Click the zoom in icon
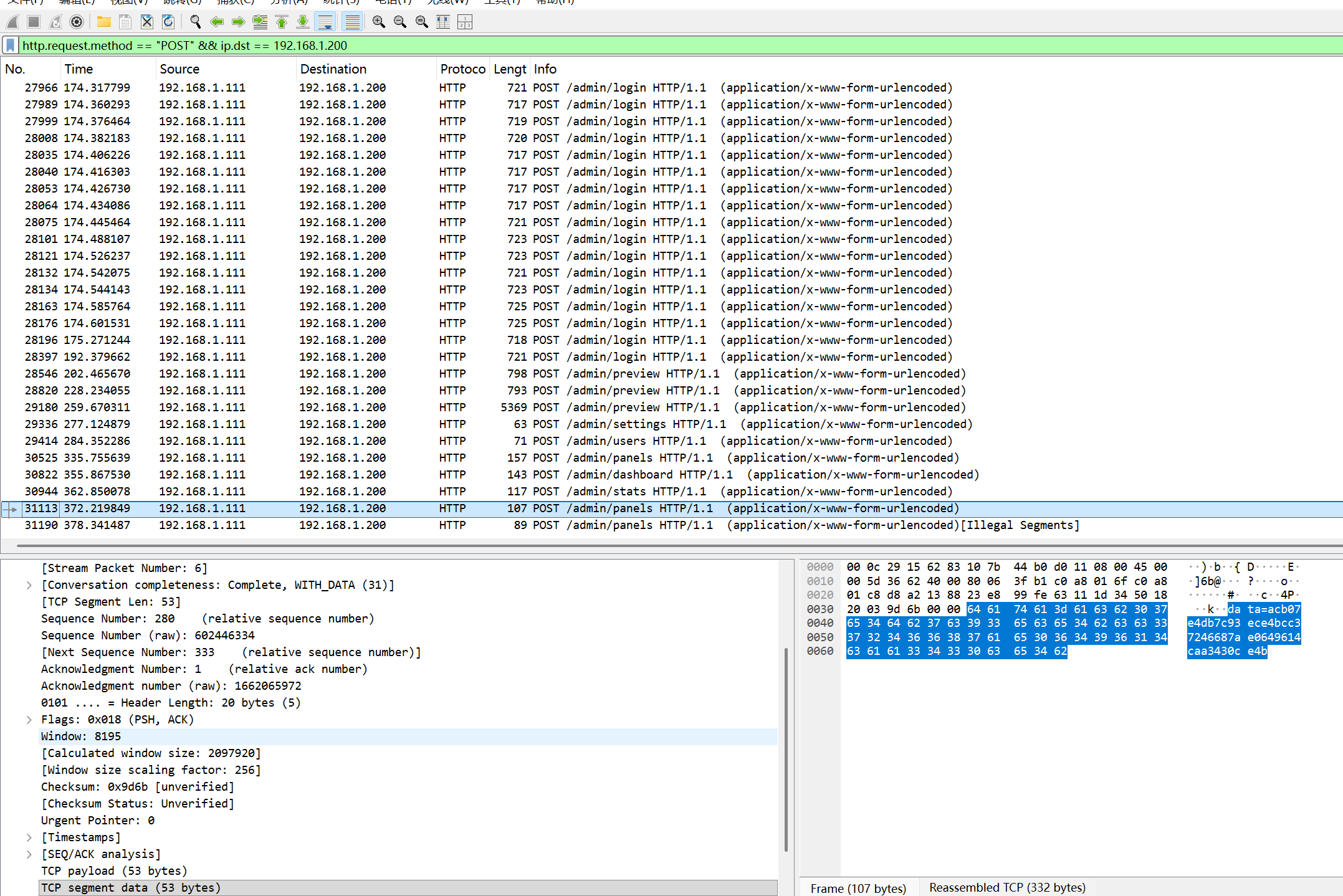The height and width of the screenshot is (896, 1343). pos(378,22)
